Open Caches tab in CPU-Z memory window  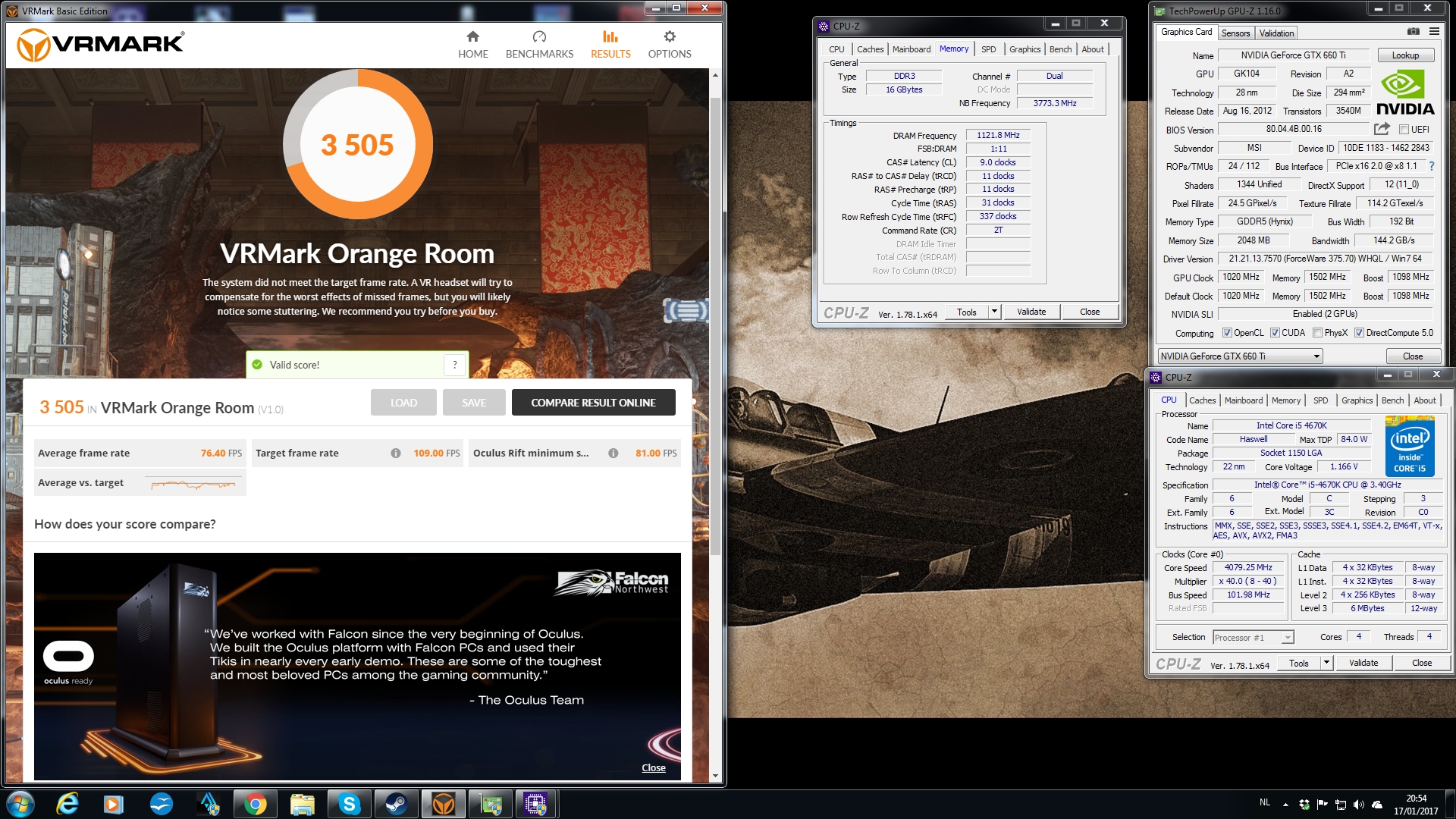point(870,49)
